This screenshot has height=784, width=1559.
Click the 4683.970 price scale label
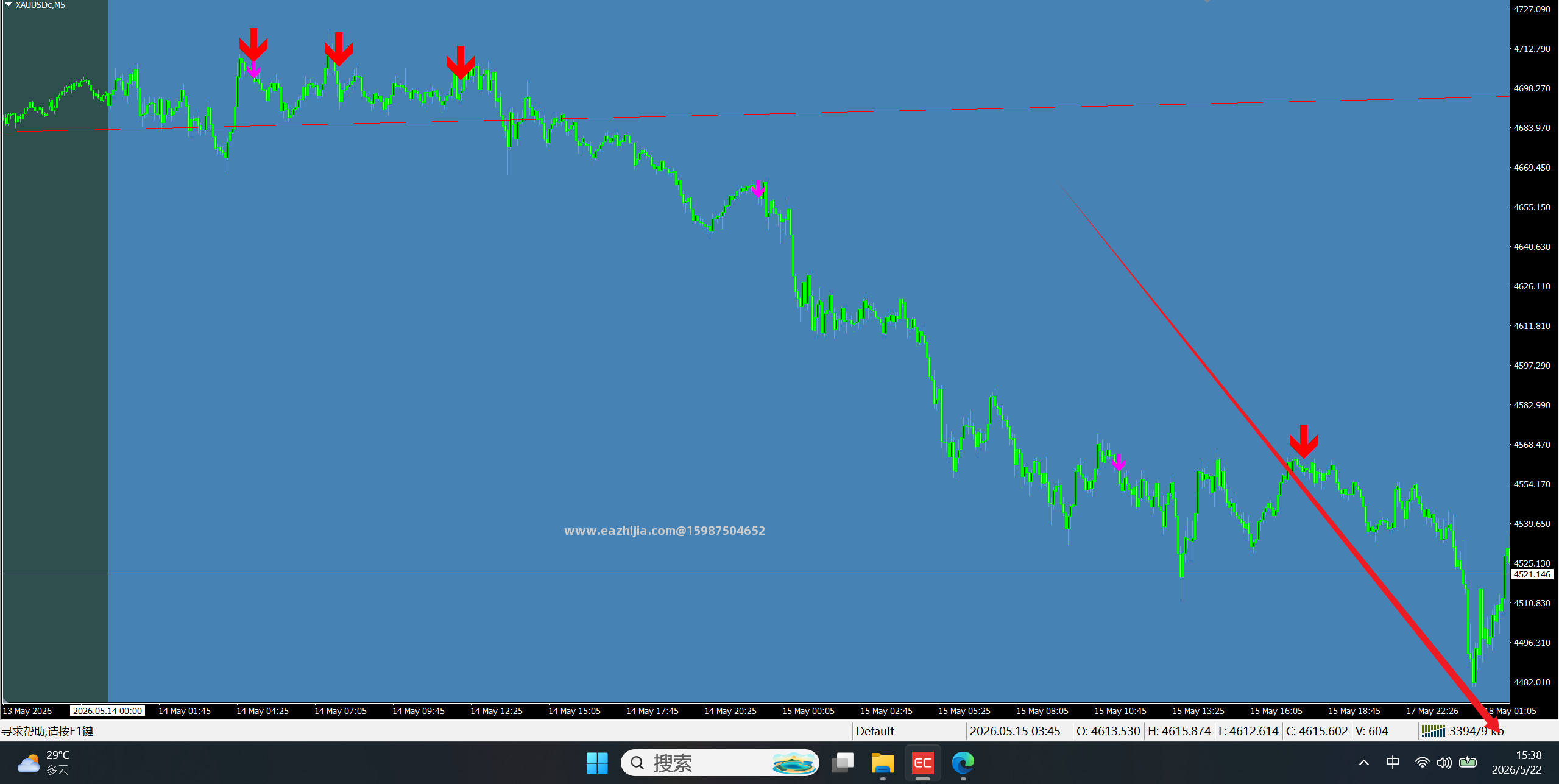tap(1532, 128)
